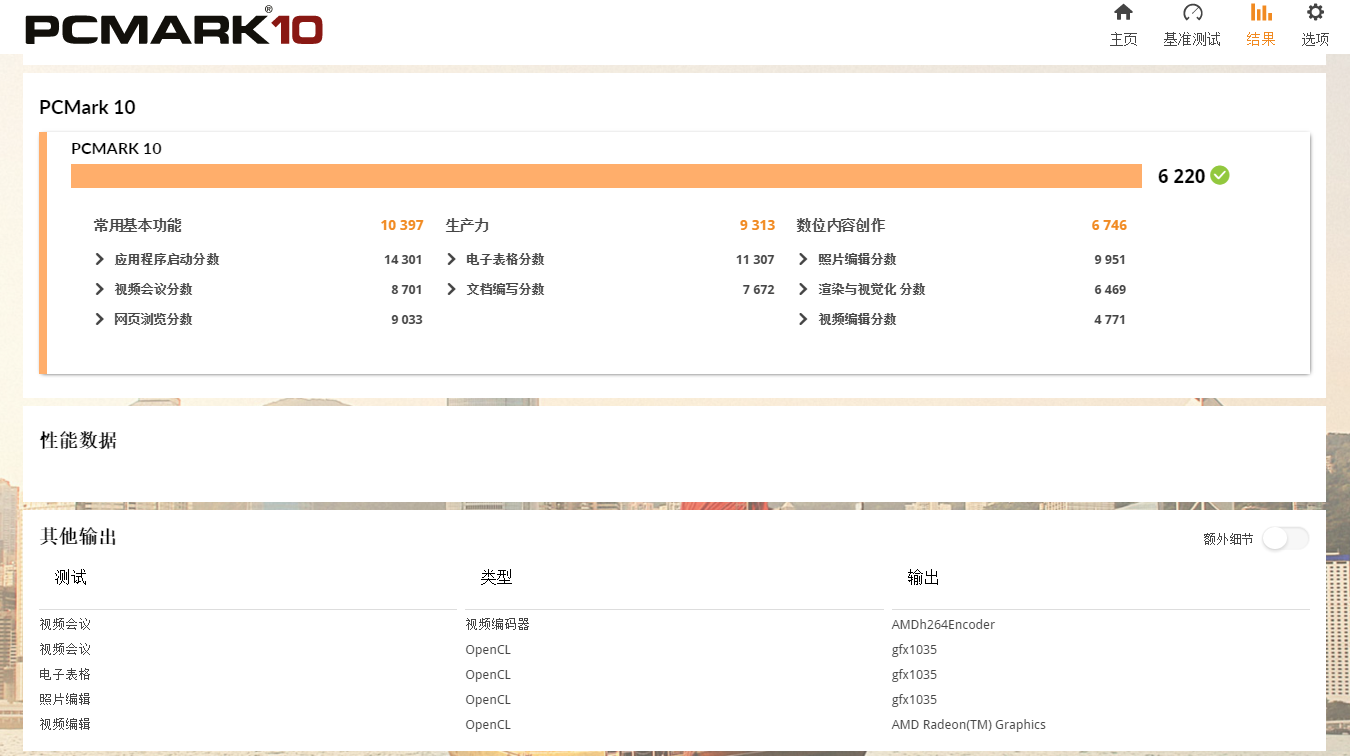The width and height of the screenshot is (1350, 756).
Task: Expand 应用程序启动分数 row
Action: tap(258, 259)
